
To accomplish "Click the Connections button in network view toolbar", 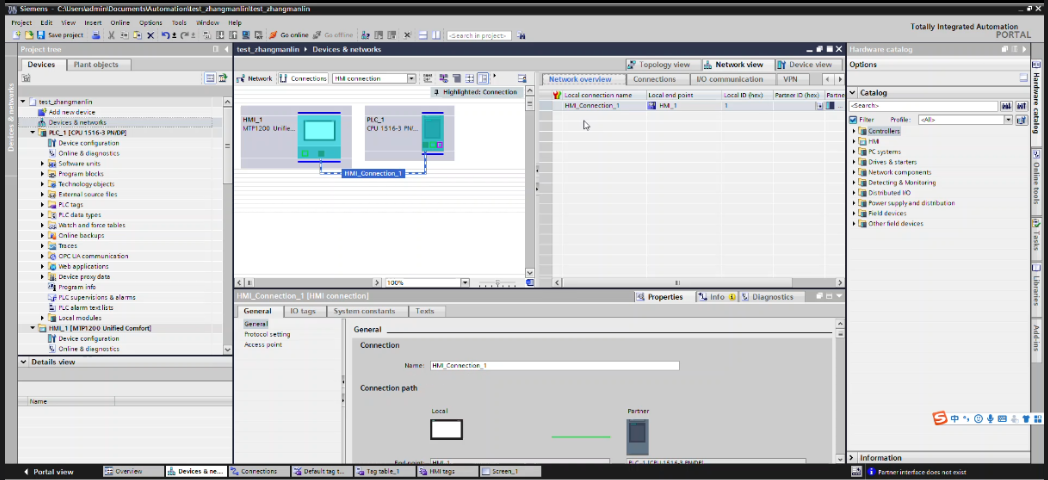I will tap(303, 78).
